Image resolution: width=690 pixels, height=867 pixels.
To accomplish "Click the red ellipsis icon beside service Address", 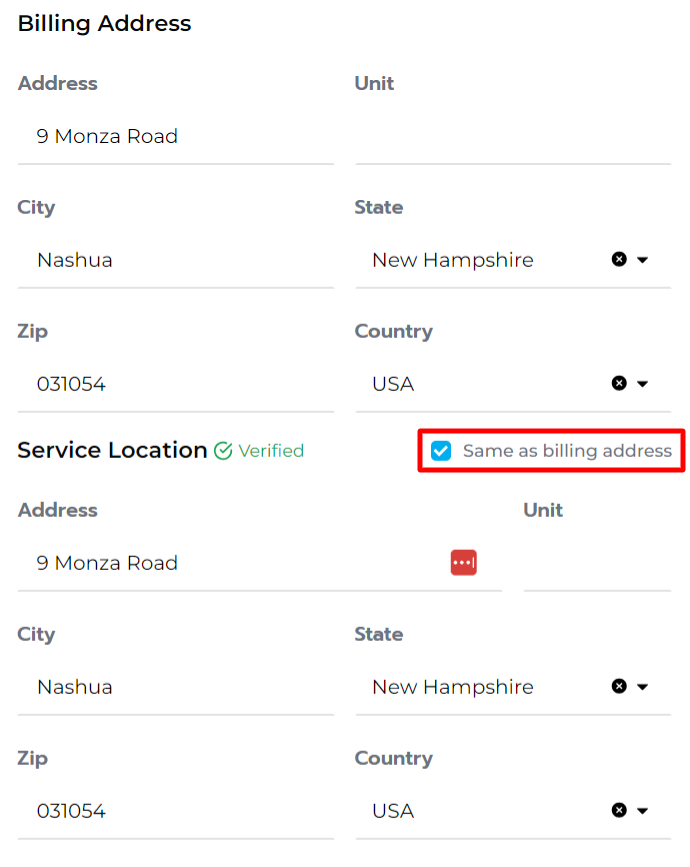I will coord(463,562).
